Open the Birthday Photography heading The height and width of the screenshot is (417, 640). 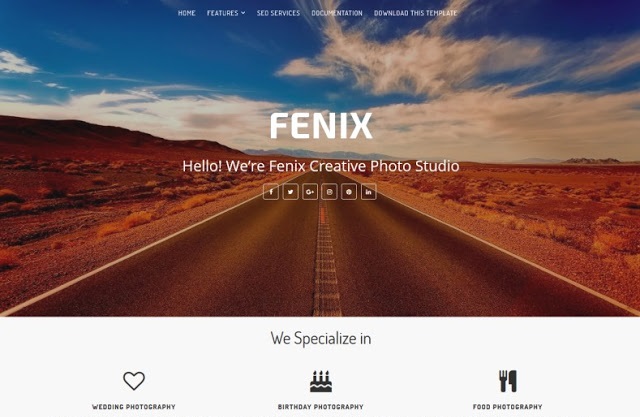[321, 407]
